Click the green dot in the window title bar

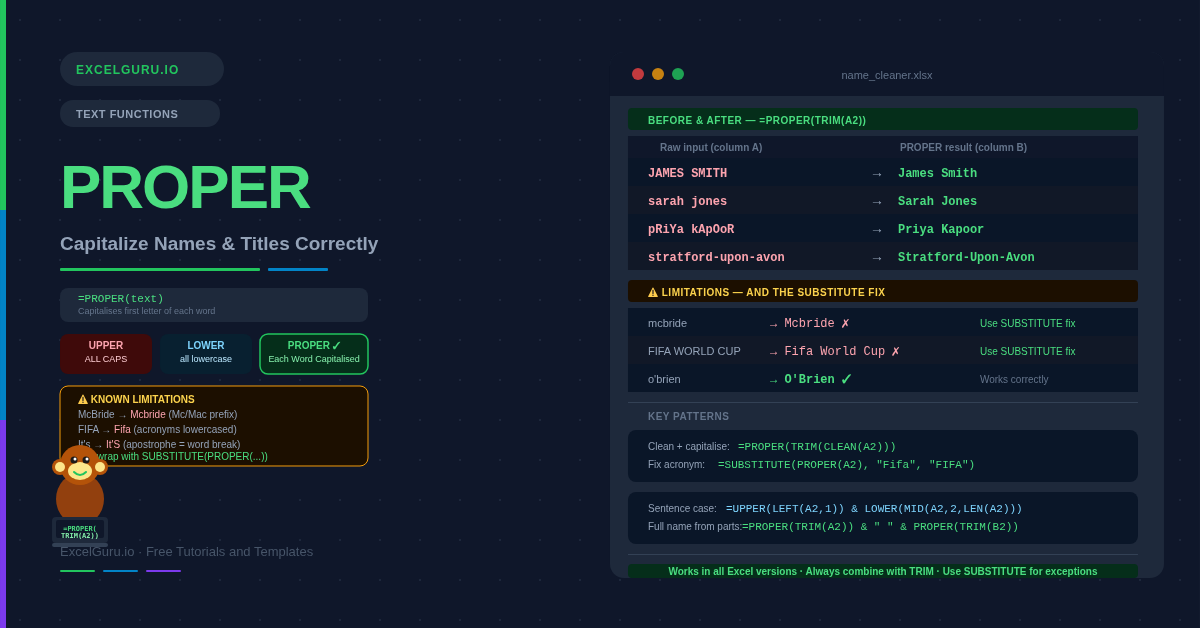click(x=678, y=74)
